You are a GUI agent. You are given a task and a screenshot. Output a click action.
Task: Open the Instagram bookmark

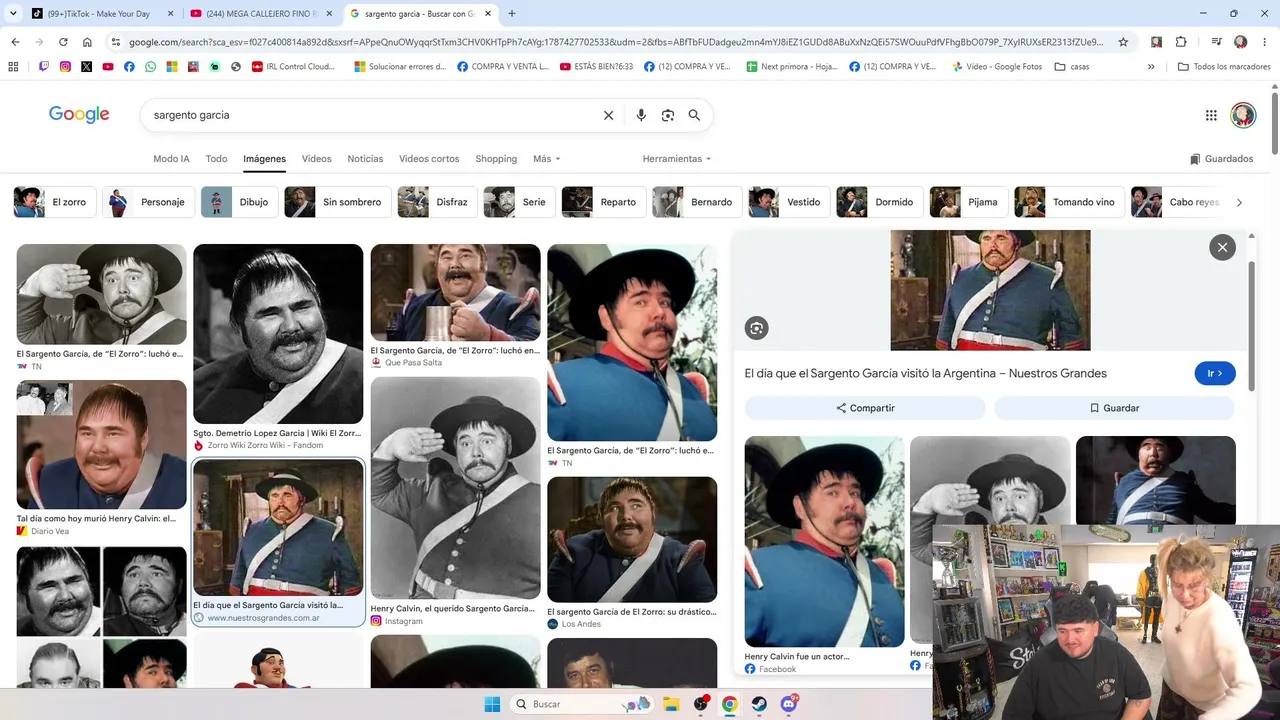(65, 67)
